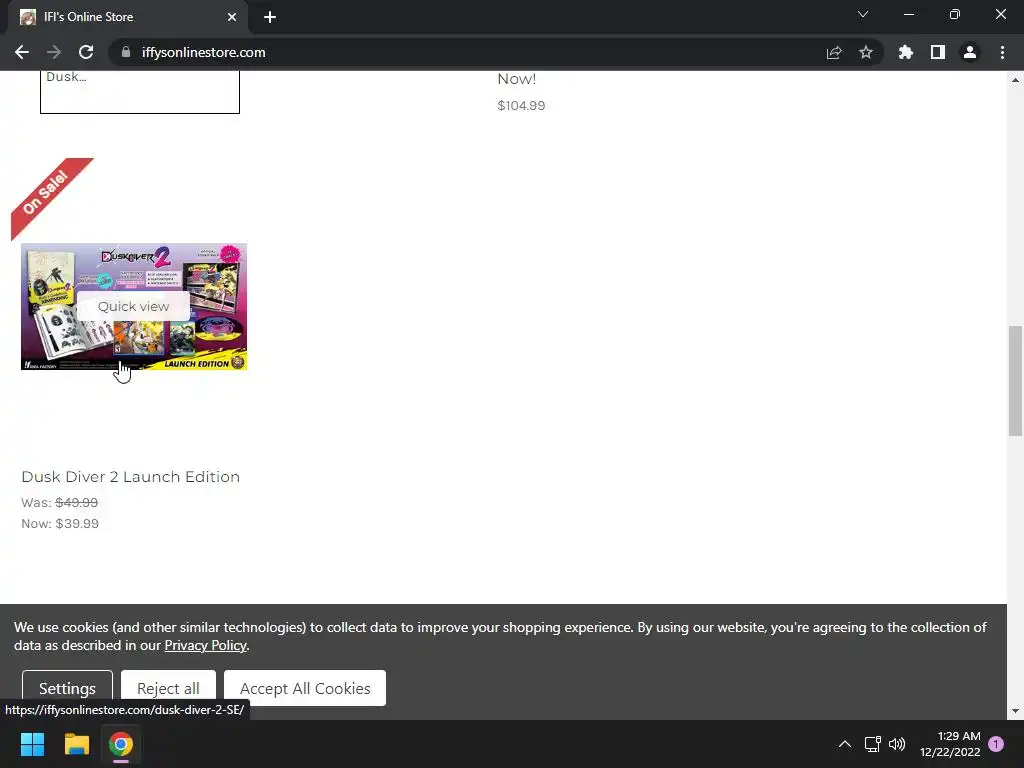The width and height of the screenshot is (1024, 768).
Task: Click the address bar URL
Action: point(204,52)
